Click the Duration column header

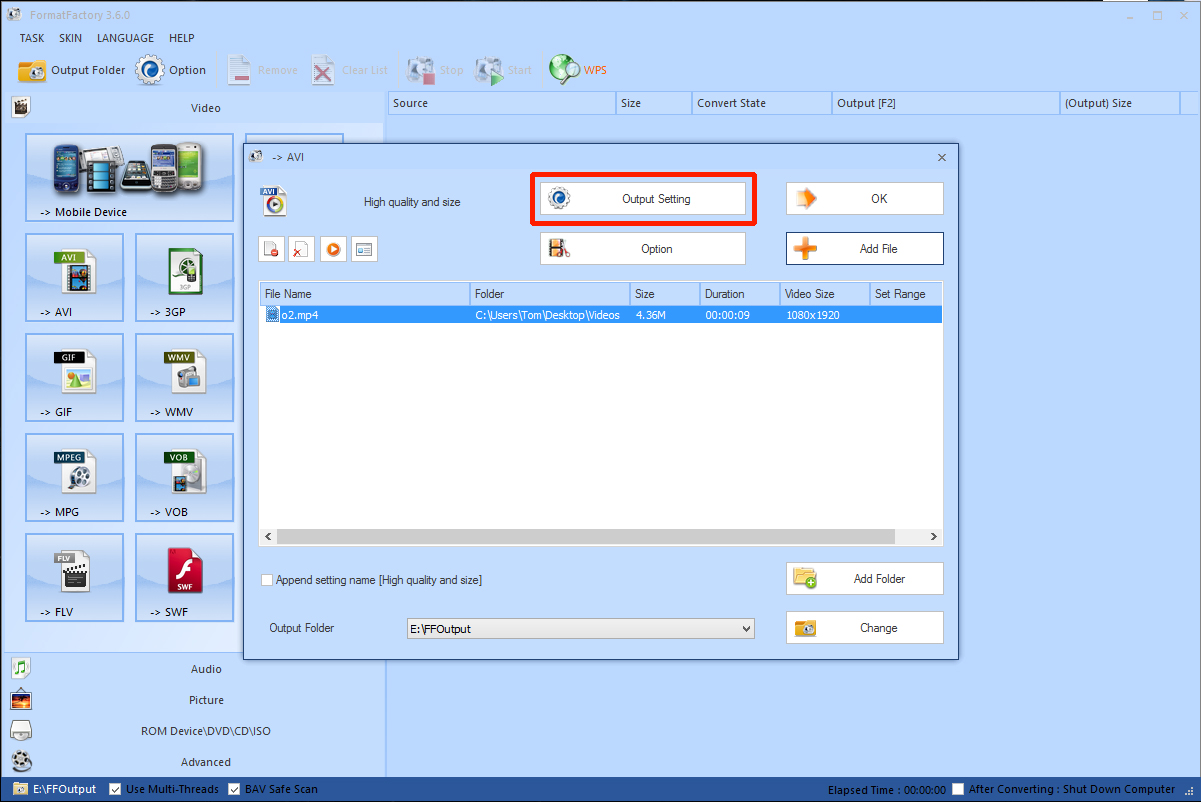[x=740, y=294]
